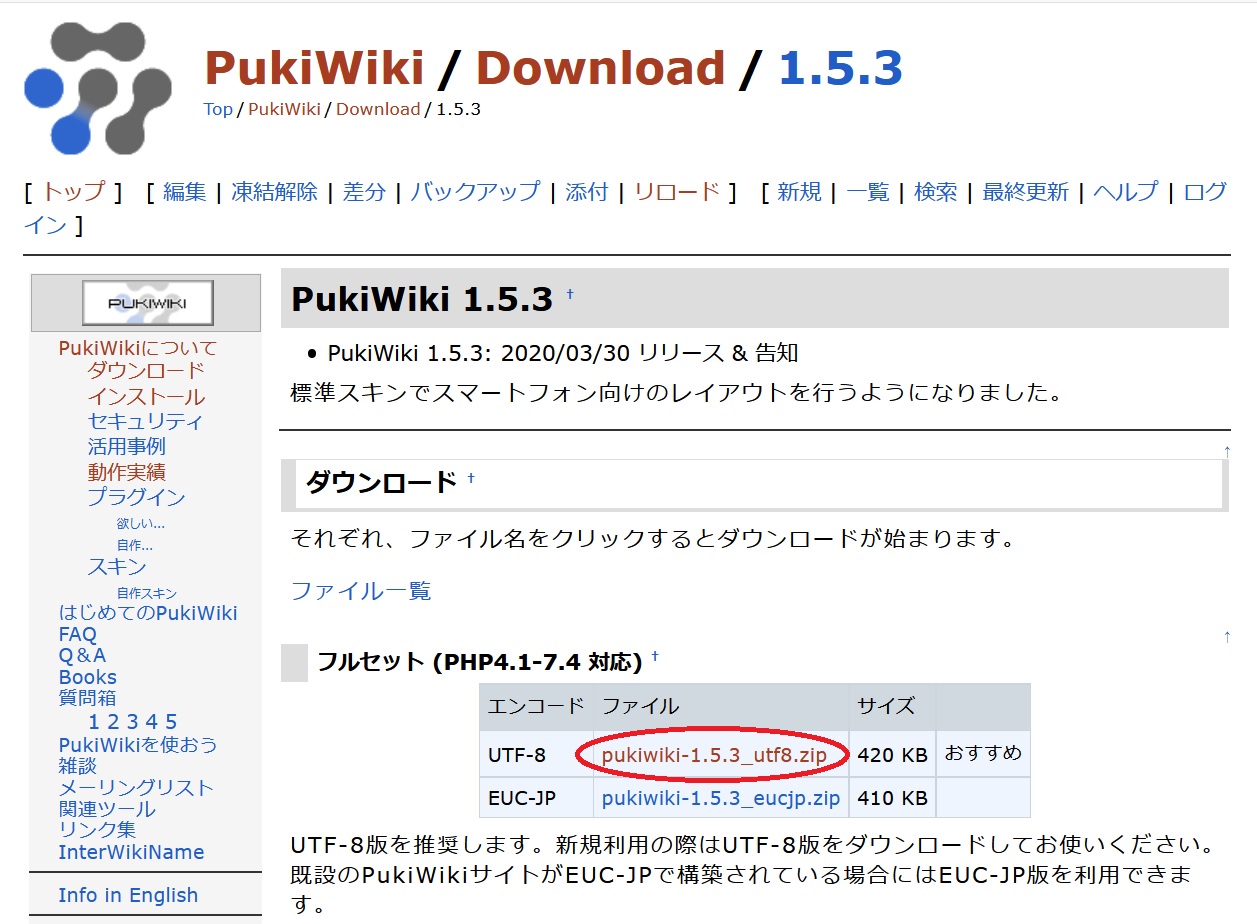Open リンク集 in the sidebar
Image resolution: width=1257 pixels, height=924 pixels.
96,830
